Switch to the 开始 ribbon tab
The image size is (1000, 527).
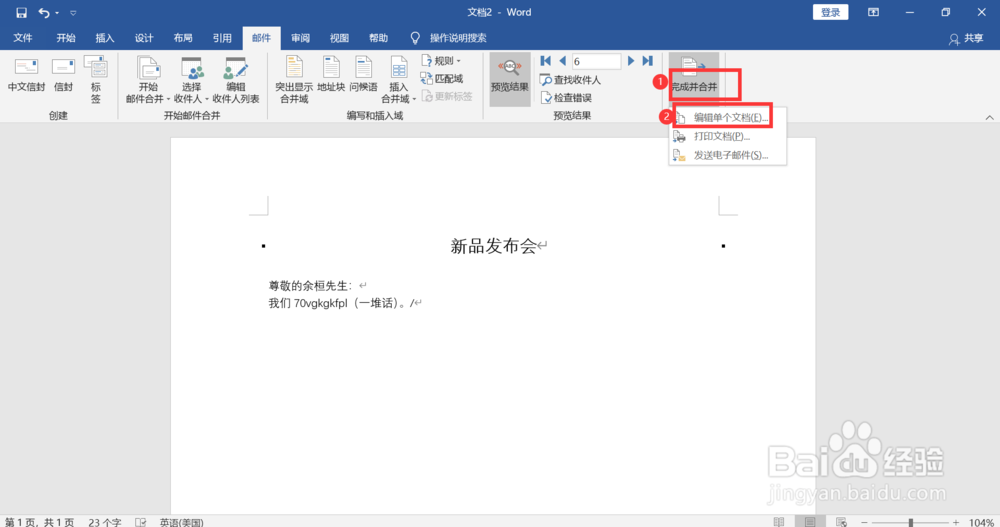click(x=66, y=38)
